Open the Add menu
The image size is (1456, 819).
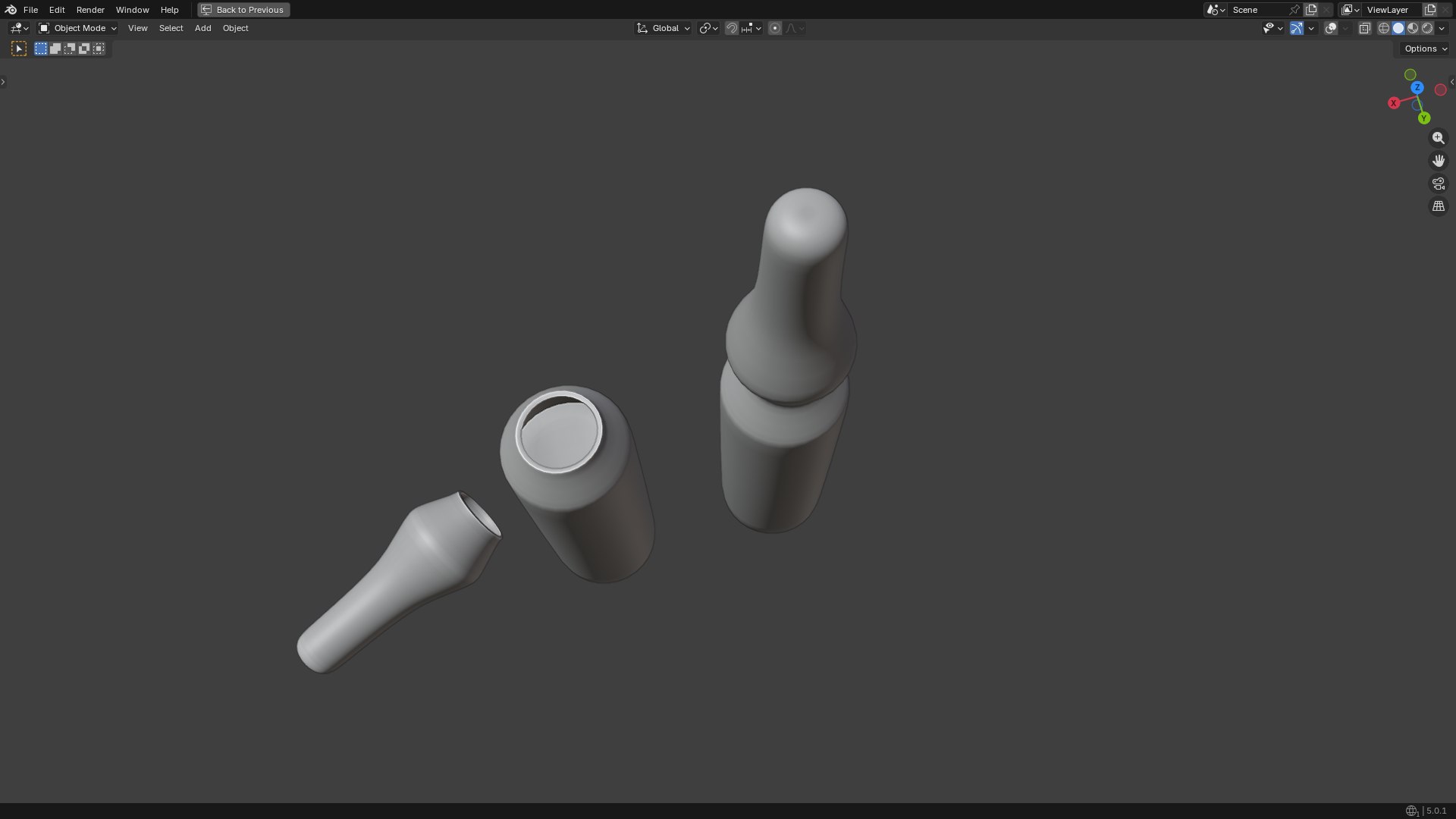click(x=202, y=28)
